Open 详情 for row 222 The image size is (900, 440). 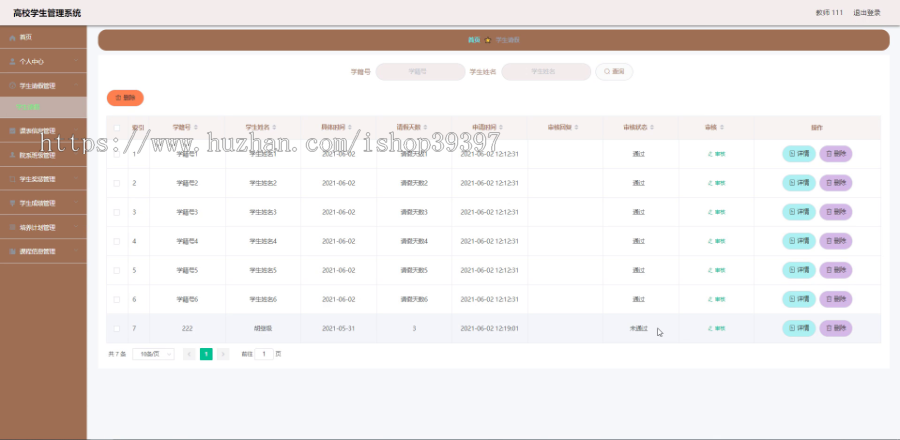(799, 329)
